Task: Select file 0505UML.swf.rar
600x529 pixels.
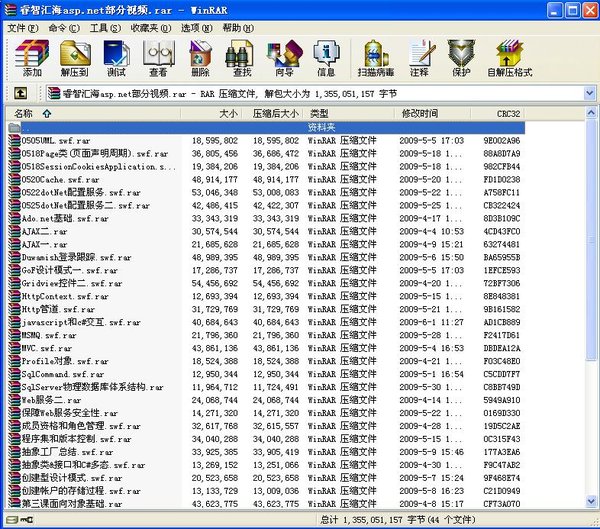Action: point(265,140)
